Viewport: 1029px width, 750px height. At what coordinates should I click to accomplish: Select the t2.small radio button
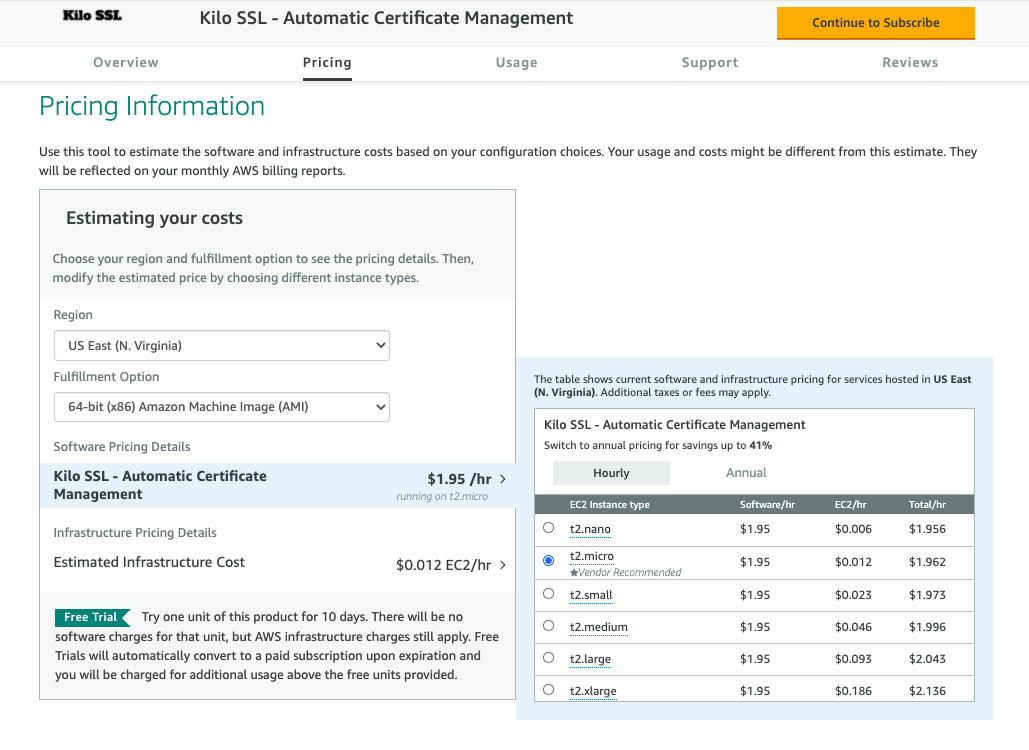(x=548, y=594)
